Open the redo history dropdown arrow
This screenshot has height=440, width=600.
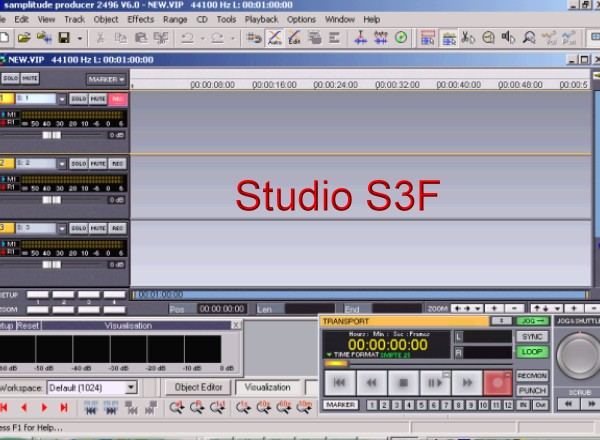point(233,38)
